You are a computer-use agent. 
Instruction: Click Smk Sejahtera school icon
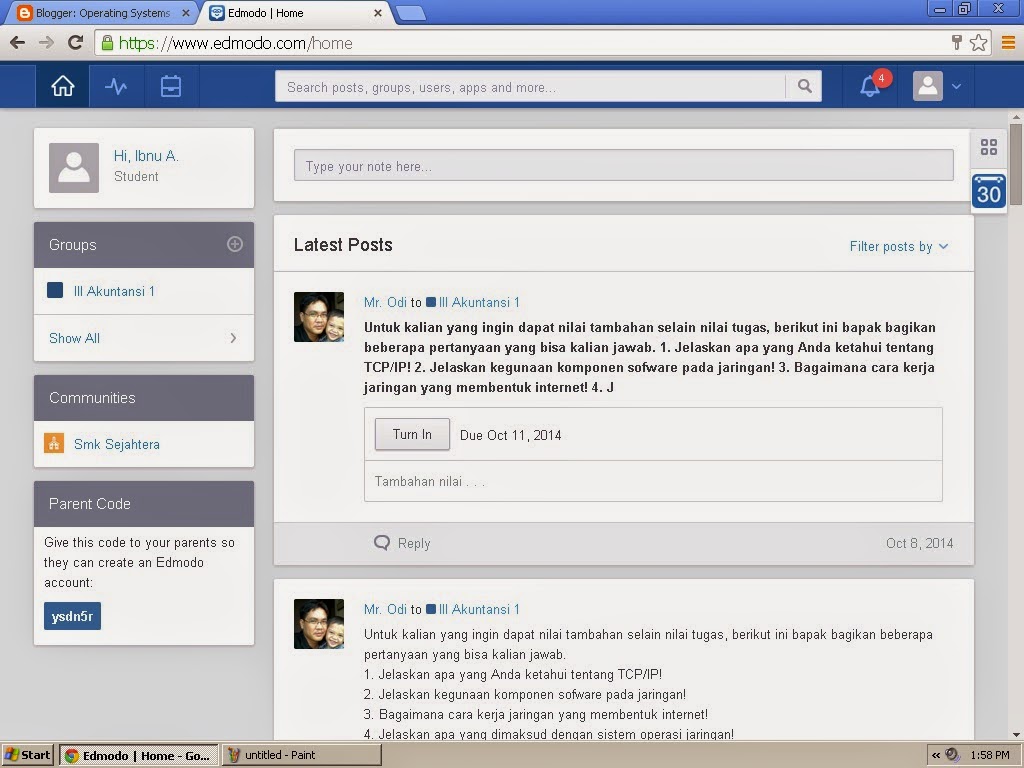(x=54, y=443)
